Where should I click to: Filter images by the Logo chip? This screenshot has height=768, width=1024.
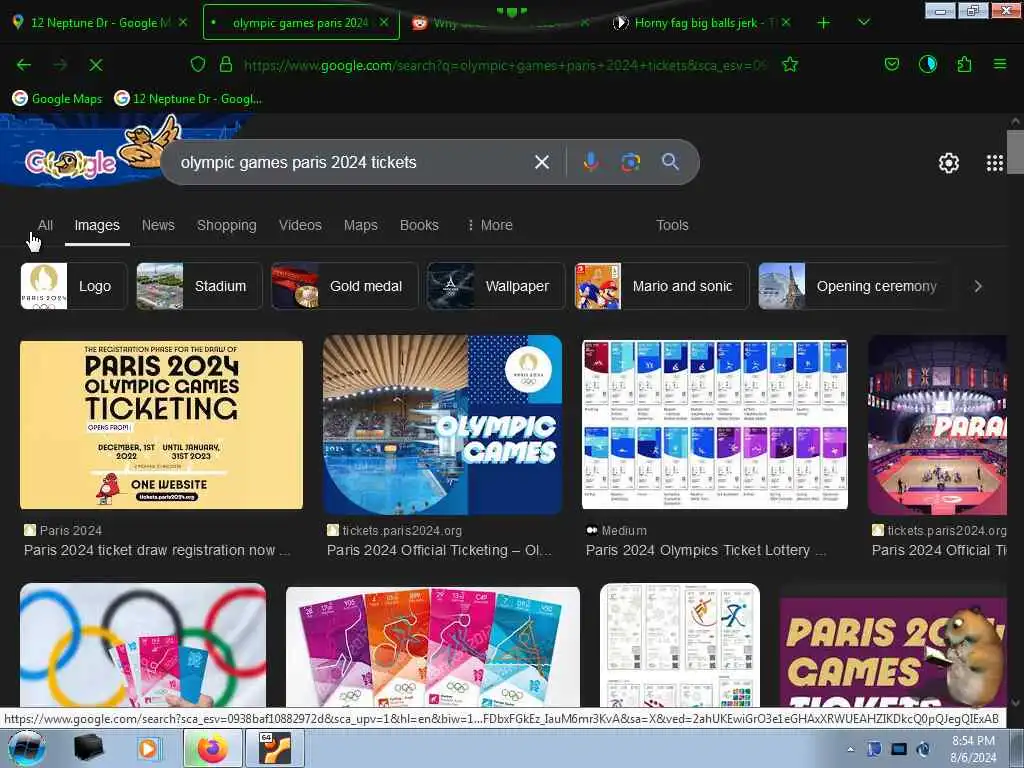coord(74,286)
